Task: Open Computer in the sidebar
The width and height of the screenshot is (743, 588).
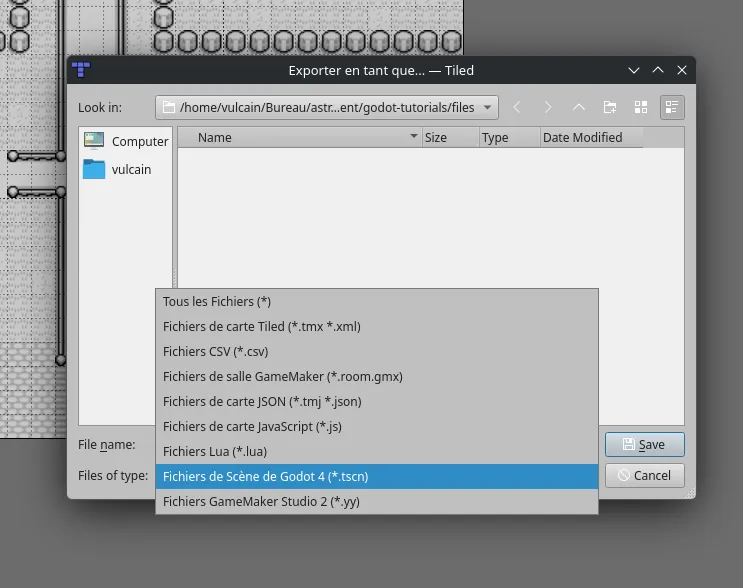Action: tap(126, 141)
